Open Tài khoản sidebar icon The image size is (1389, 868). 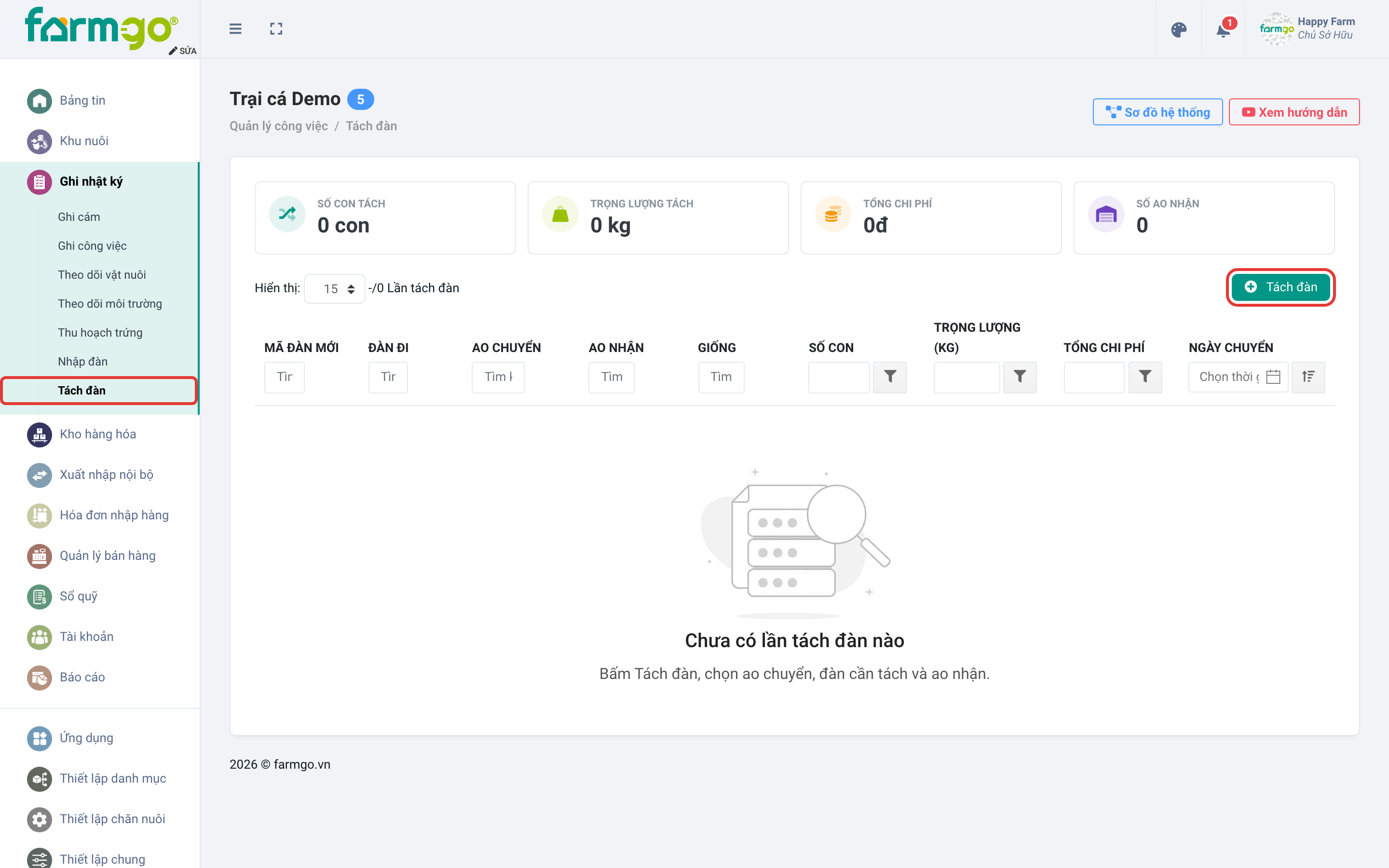tap(39, 637)
